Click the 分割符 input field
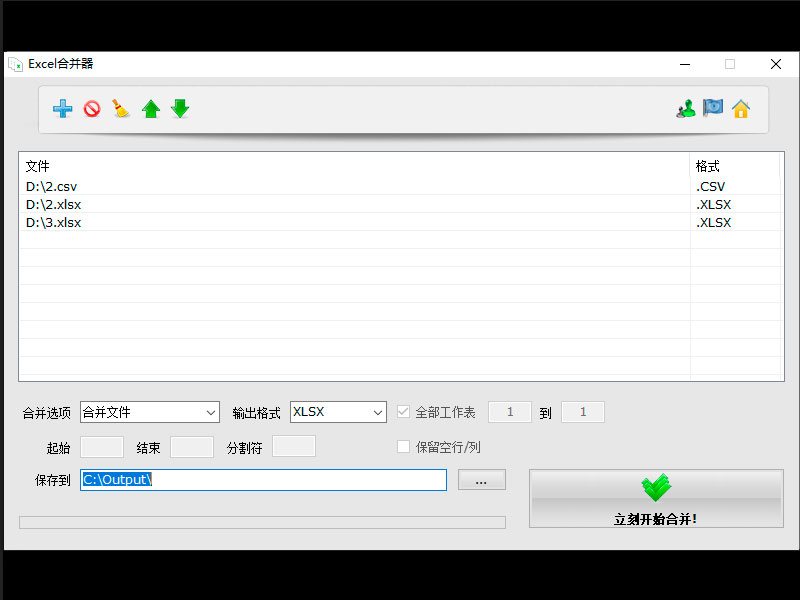Viewport: 800px width, 600px height. pyautogui.click(x=294, y=446)
